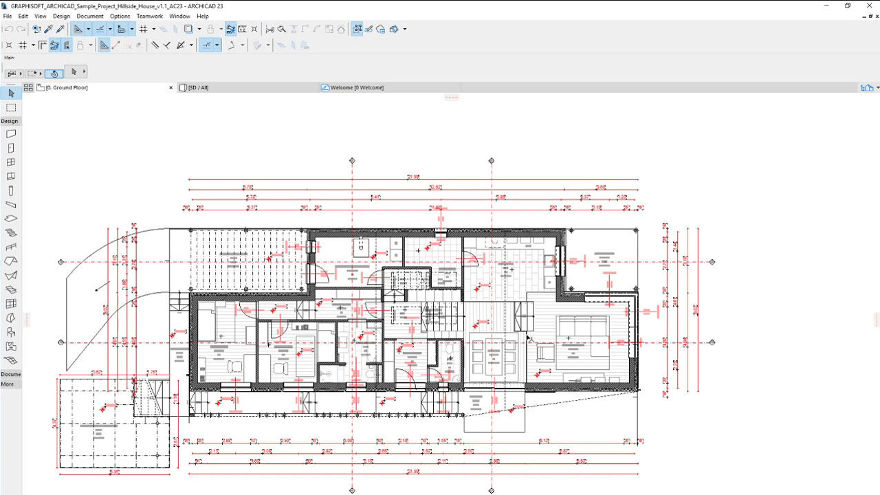This screenshot has height=495, width=880.
Task: Expand the More toolbox section
Action: click(x=7, y=383)
